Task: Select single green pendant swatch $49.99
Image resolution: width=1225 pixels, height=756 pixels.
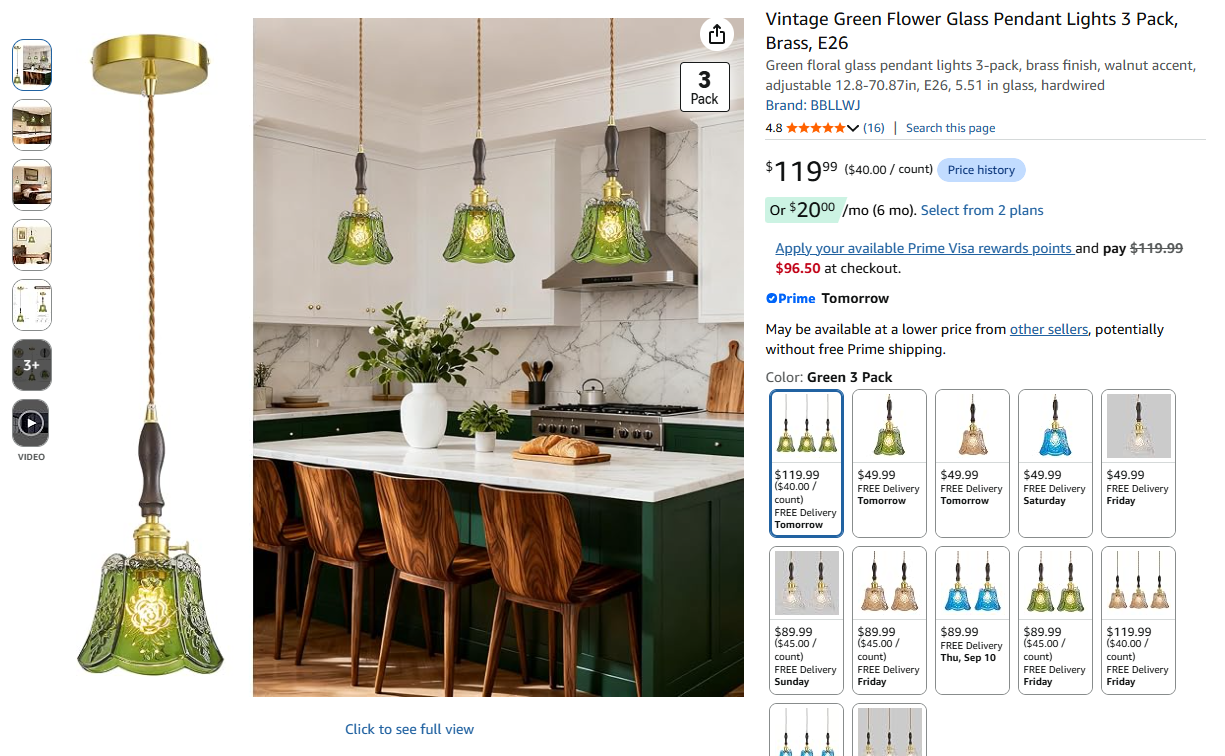Action: (x=889, y=463)
